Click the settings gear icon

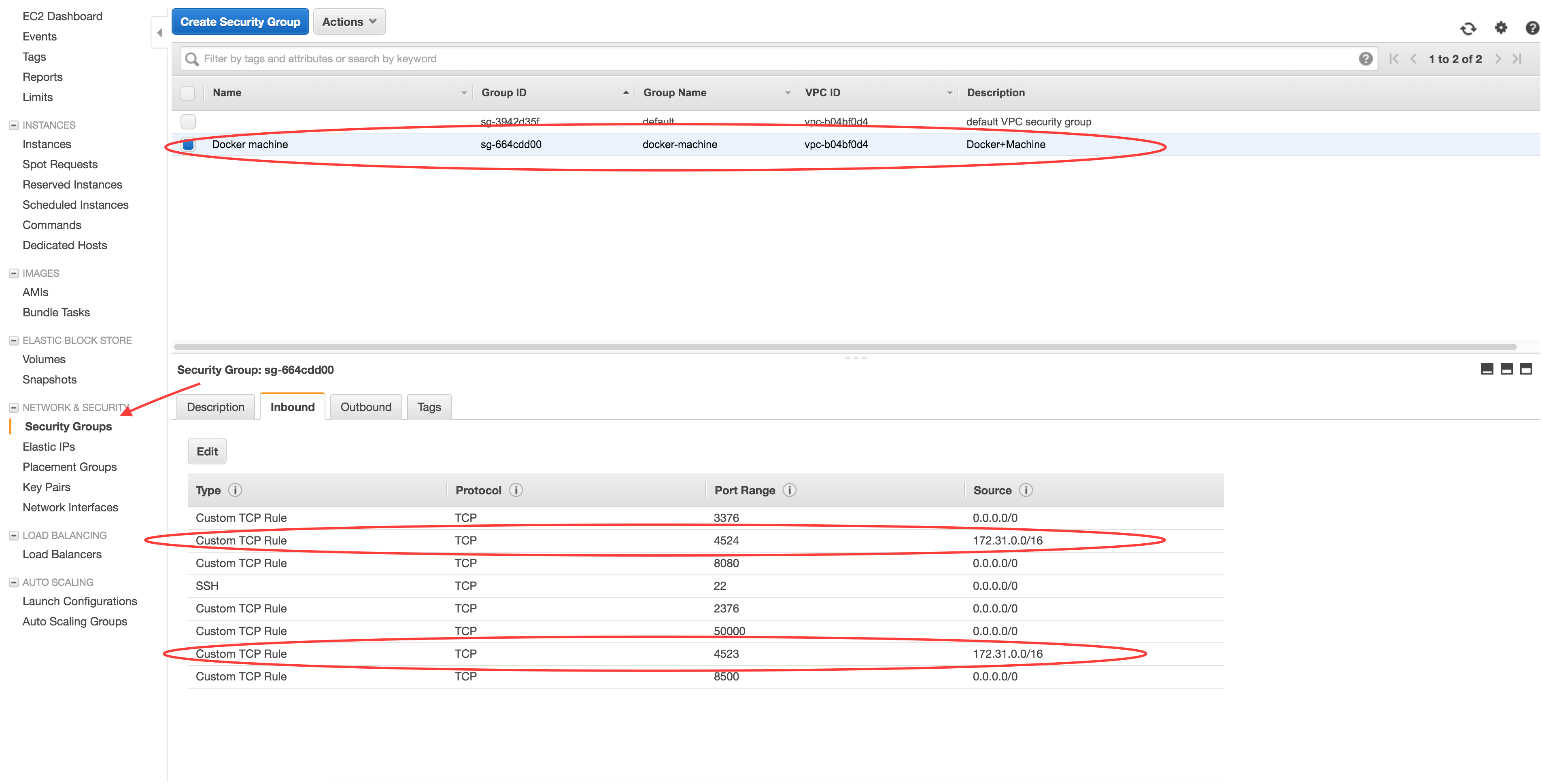(1501, 27)
